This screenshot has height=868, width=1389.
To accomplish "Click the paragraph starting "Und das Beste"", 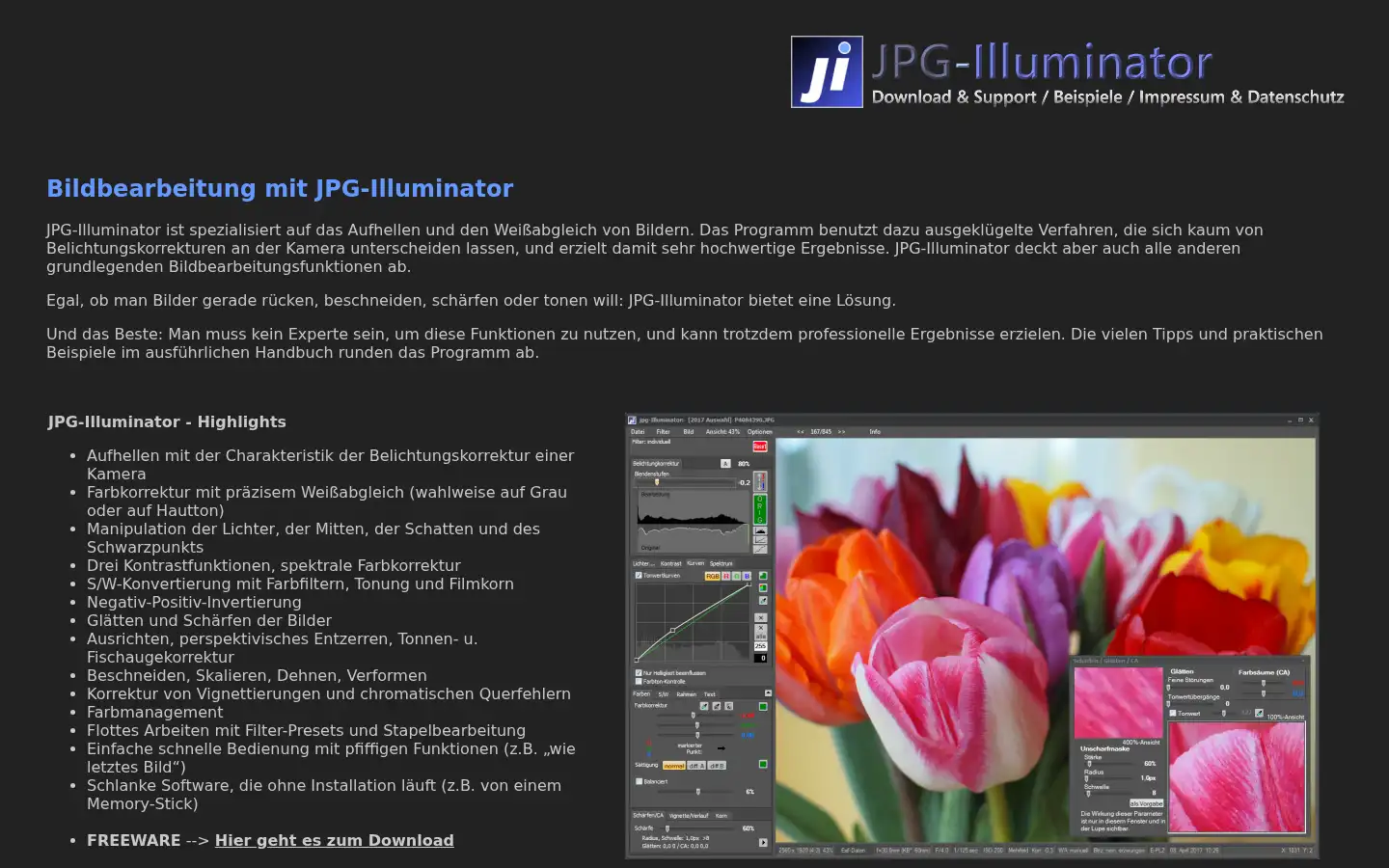I will coord(685,343).
